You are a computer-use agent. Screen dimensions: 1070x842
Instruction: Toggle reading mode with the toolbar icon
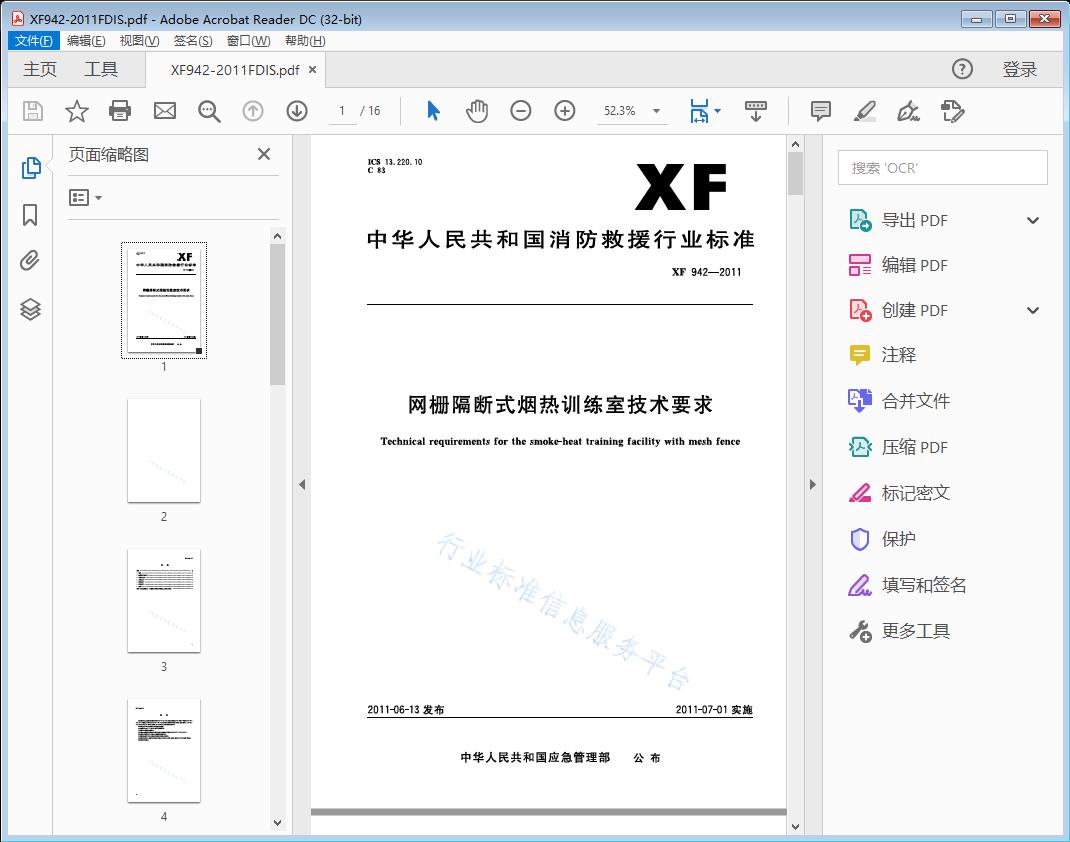[x=755, y=111]
